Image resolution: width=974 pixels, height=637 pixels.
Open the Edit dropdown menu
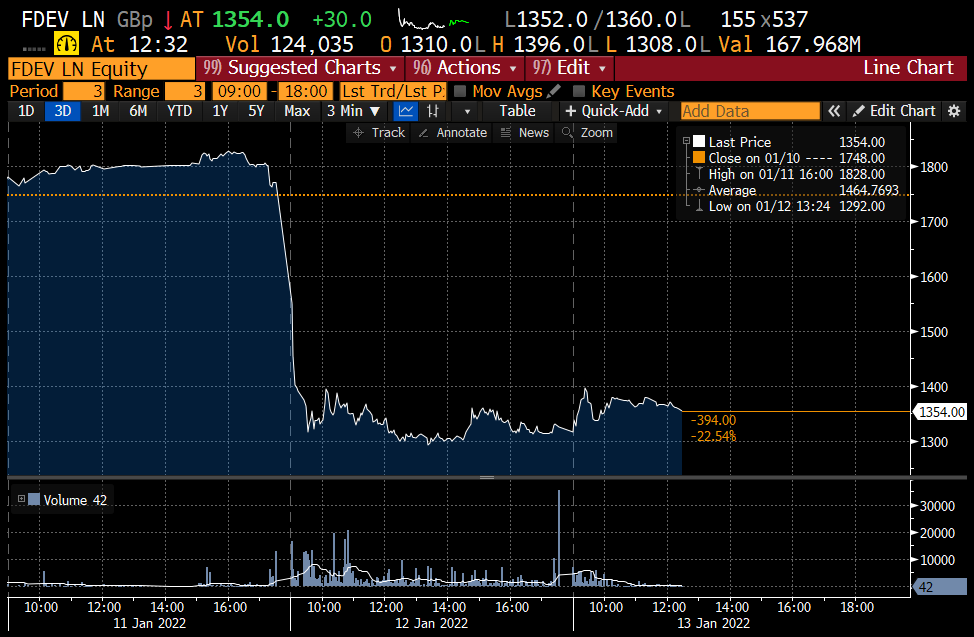pos(569,68)
